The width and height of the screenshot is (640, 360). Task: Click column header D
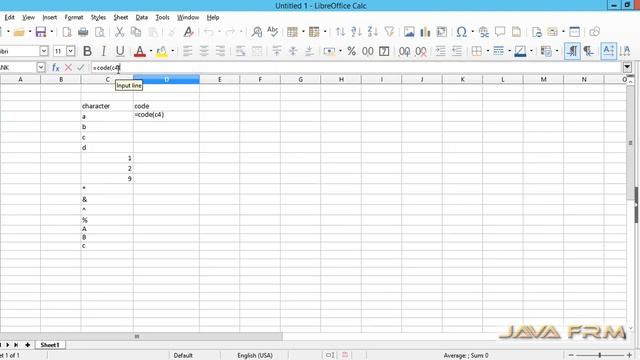pyautogui.click(x=166, y=79)
